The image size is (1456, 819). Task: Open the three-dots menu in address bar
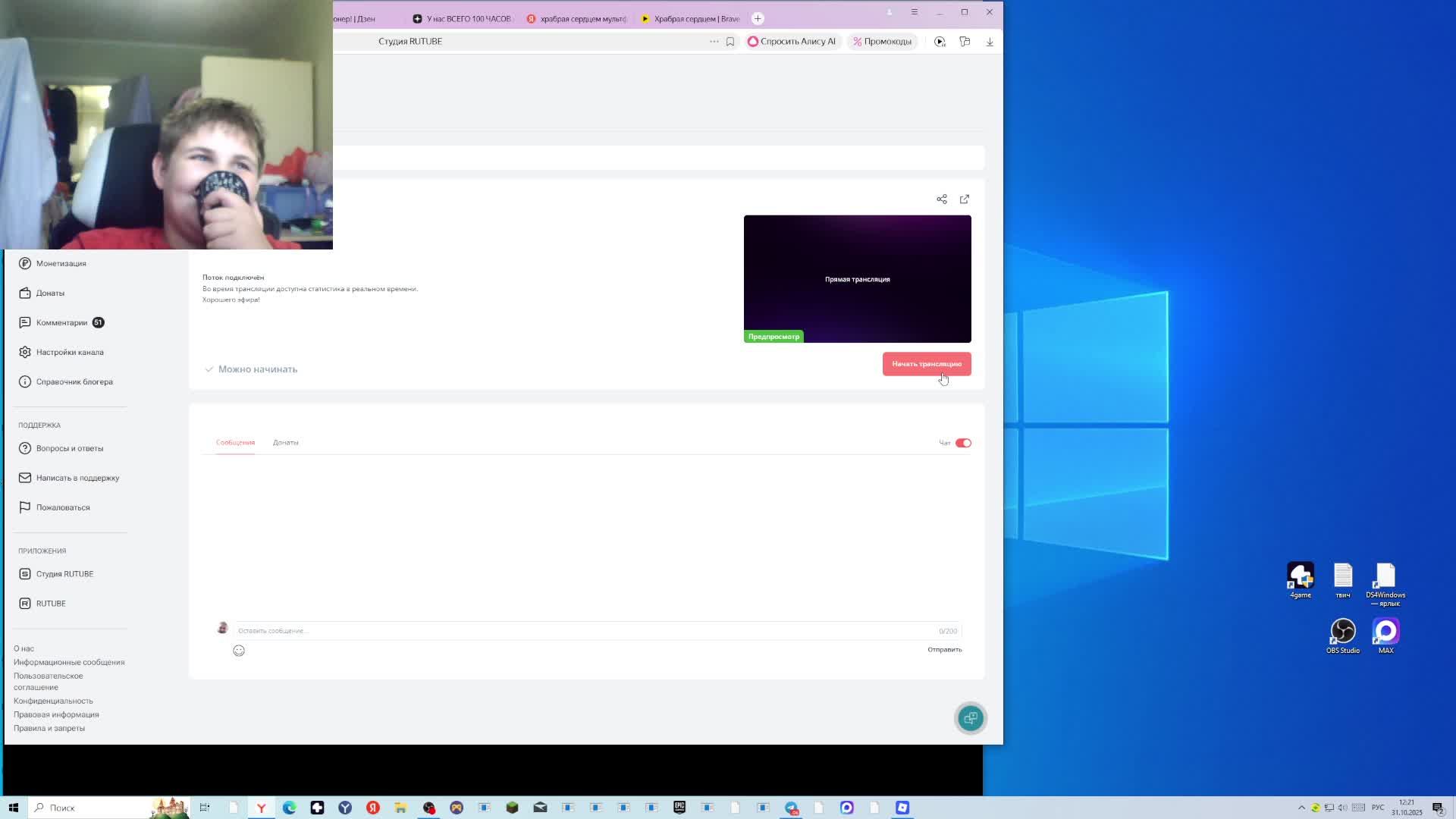(x=714, y=42)
